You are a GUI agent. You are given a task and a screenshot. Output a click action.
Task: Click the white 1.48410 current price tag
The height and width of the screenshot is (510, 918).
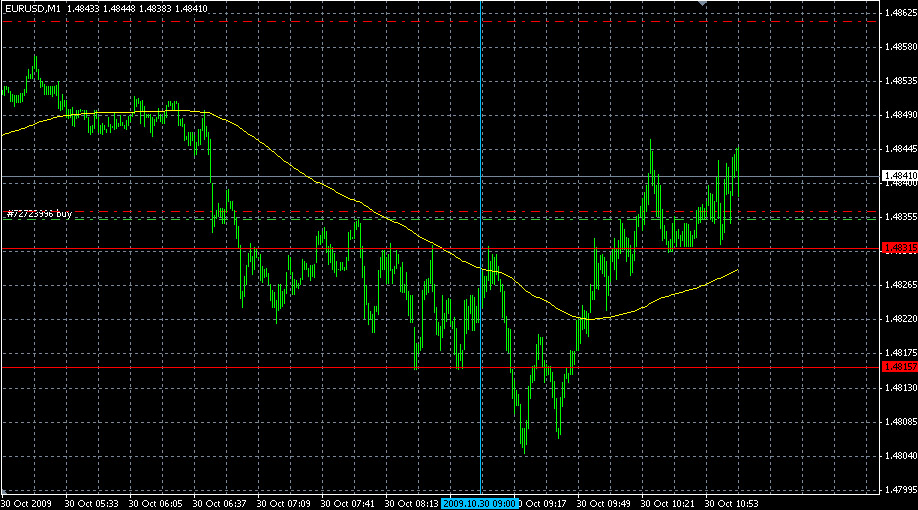click(897, 176)
